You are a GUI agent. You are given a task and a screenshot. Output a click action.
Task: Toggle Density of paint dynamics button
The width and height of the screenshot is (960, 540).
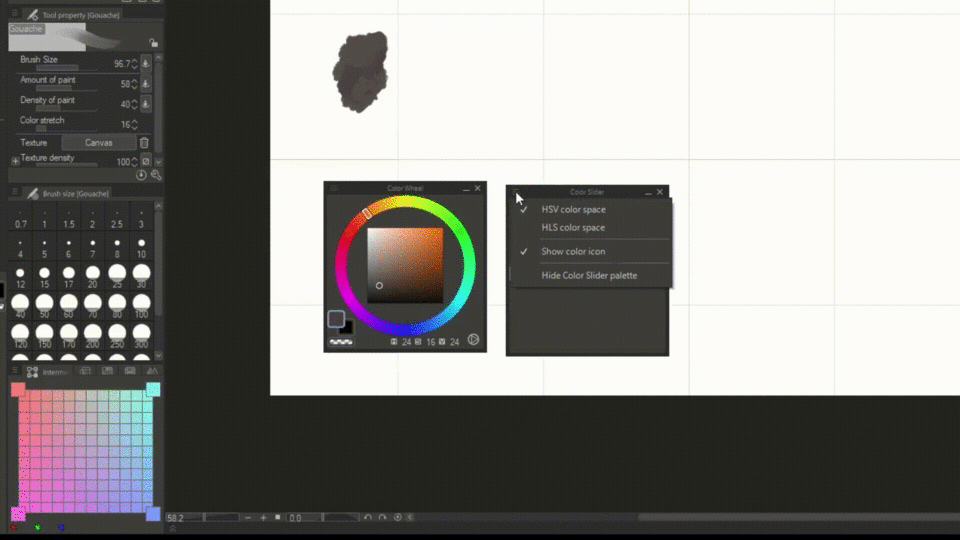point(146,103)
